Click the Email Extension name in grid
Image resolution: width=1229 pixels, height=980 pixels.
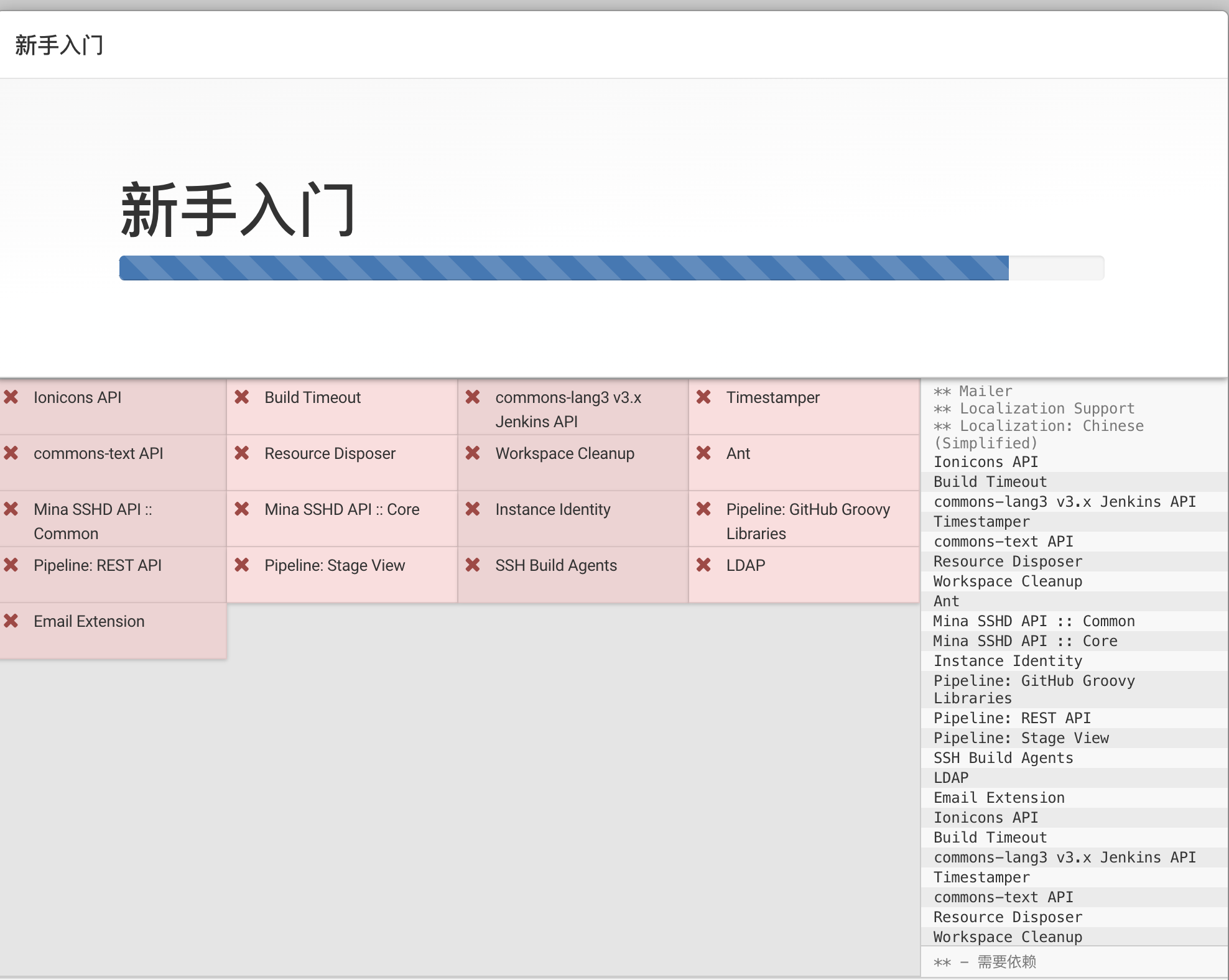tap(89, 621)
